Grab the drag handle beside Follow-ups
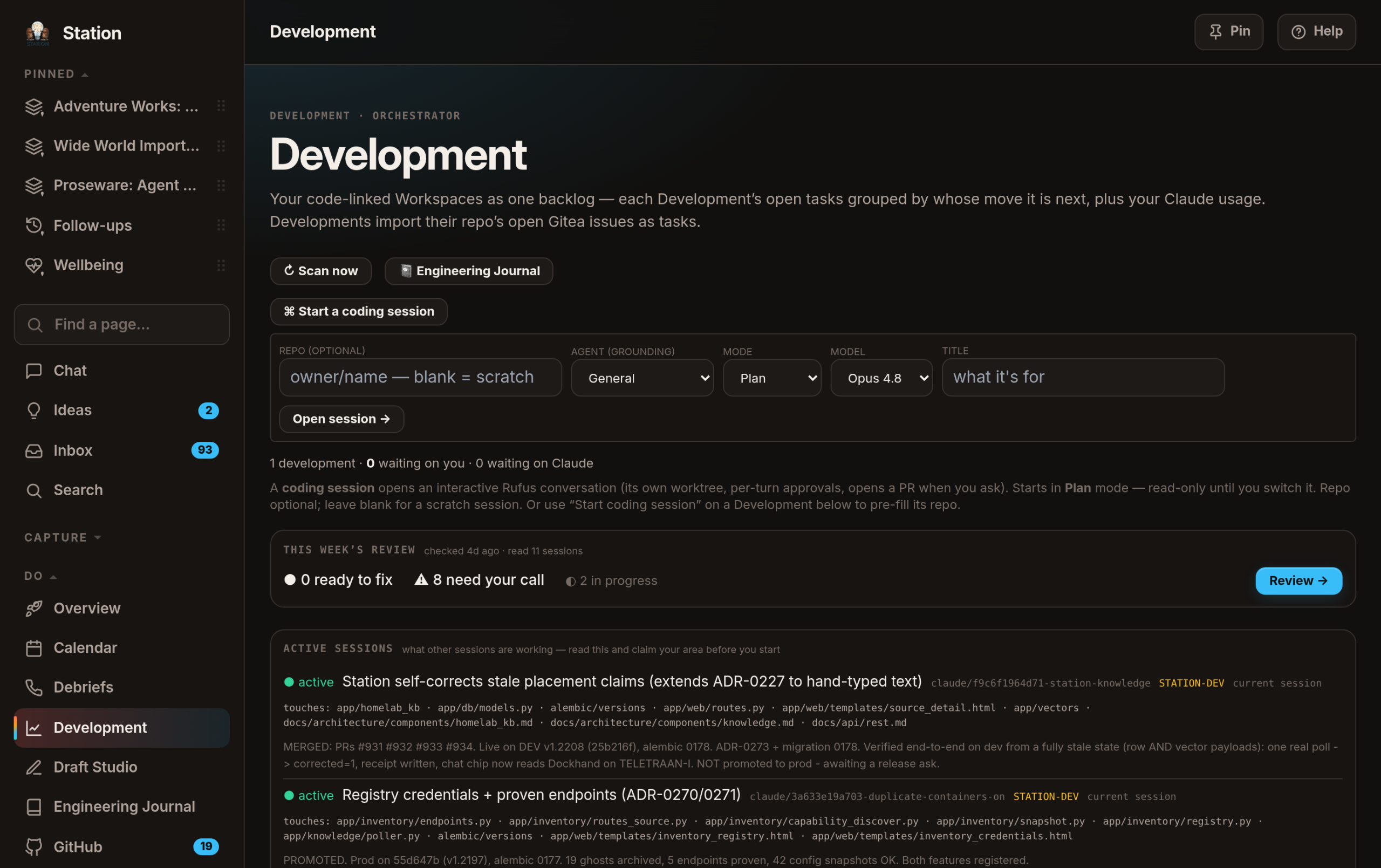The height and width of the screenshot is (868, 1381). pyautogui.click(x=221, y=225)
